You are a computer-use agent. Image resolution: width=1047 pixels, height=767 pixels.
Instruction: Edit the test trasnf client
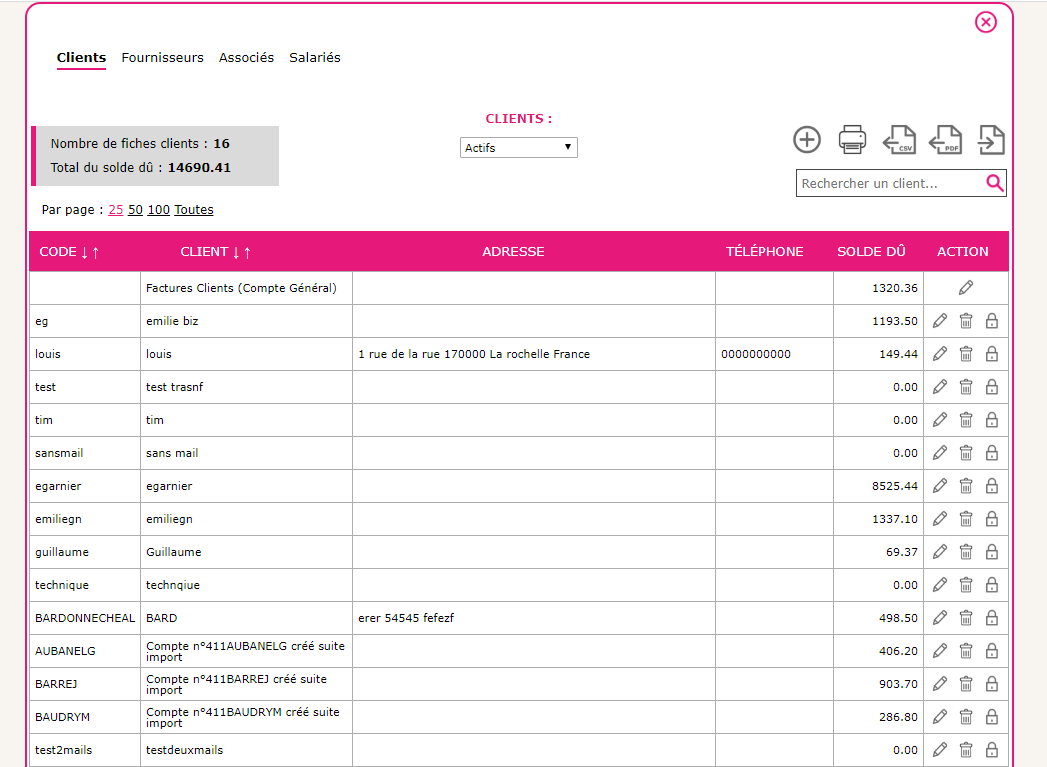point(939,387)
